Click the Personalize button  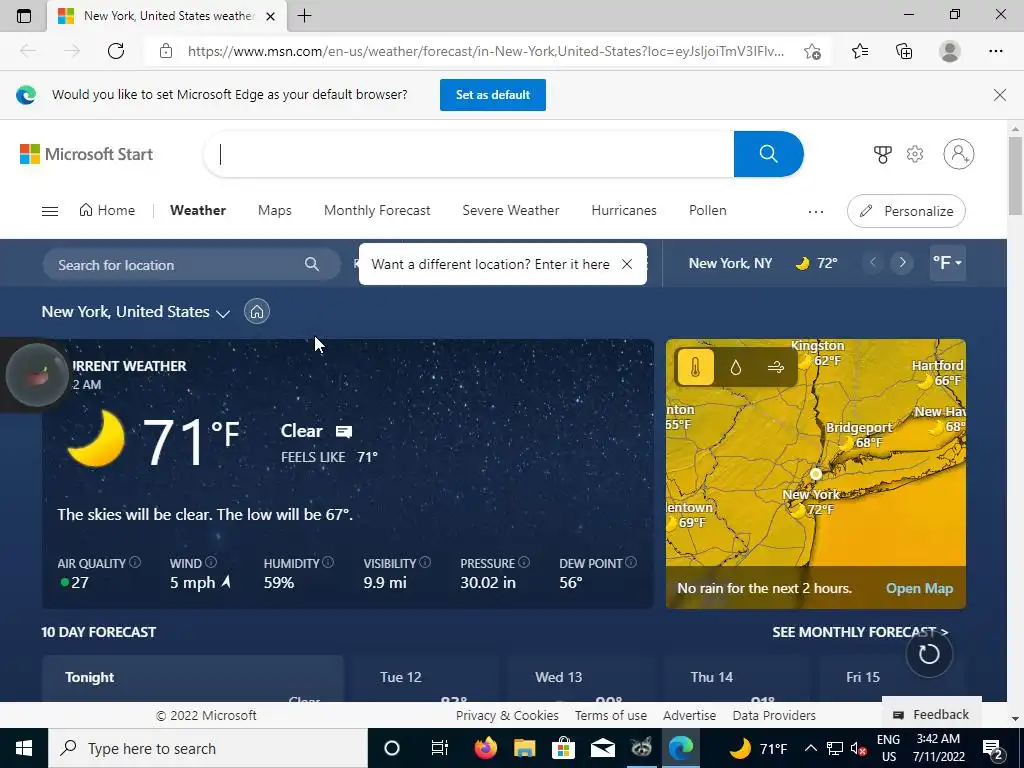coord(906,211)
